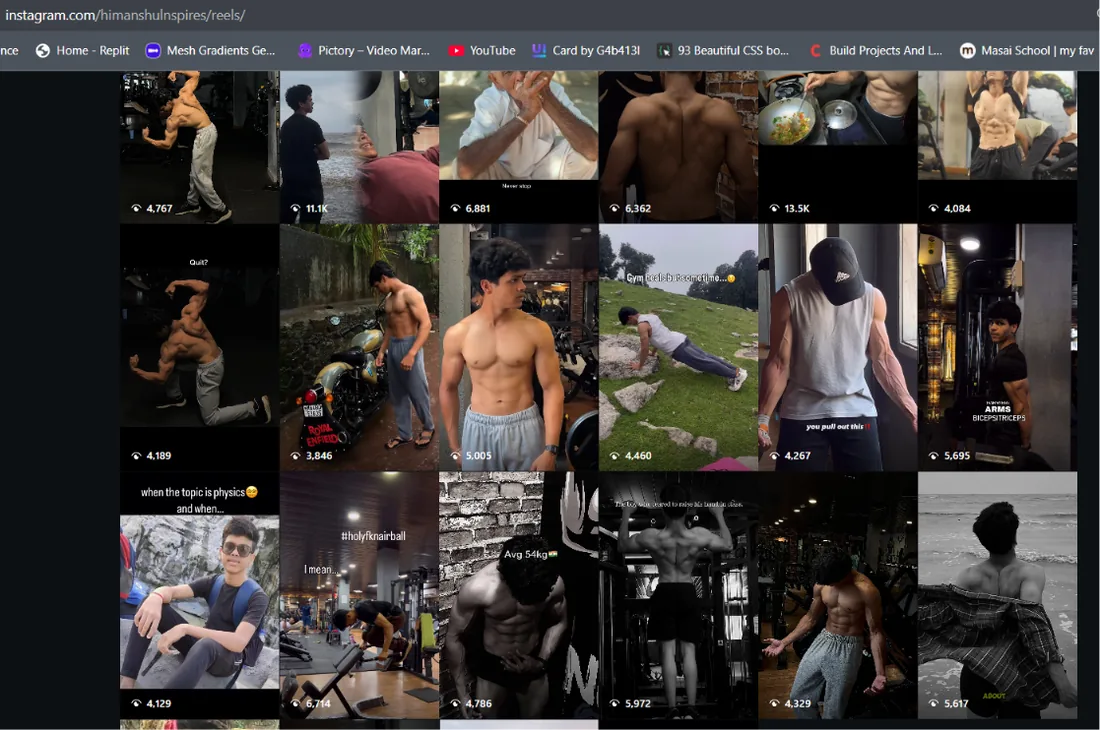The image size is (1100, 730).
Task: Open the push-up on grass reel
Action: click(x=678, y=347)
